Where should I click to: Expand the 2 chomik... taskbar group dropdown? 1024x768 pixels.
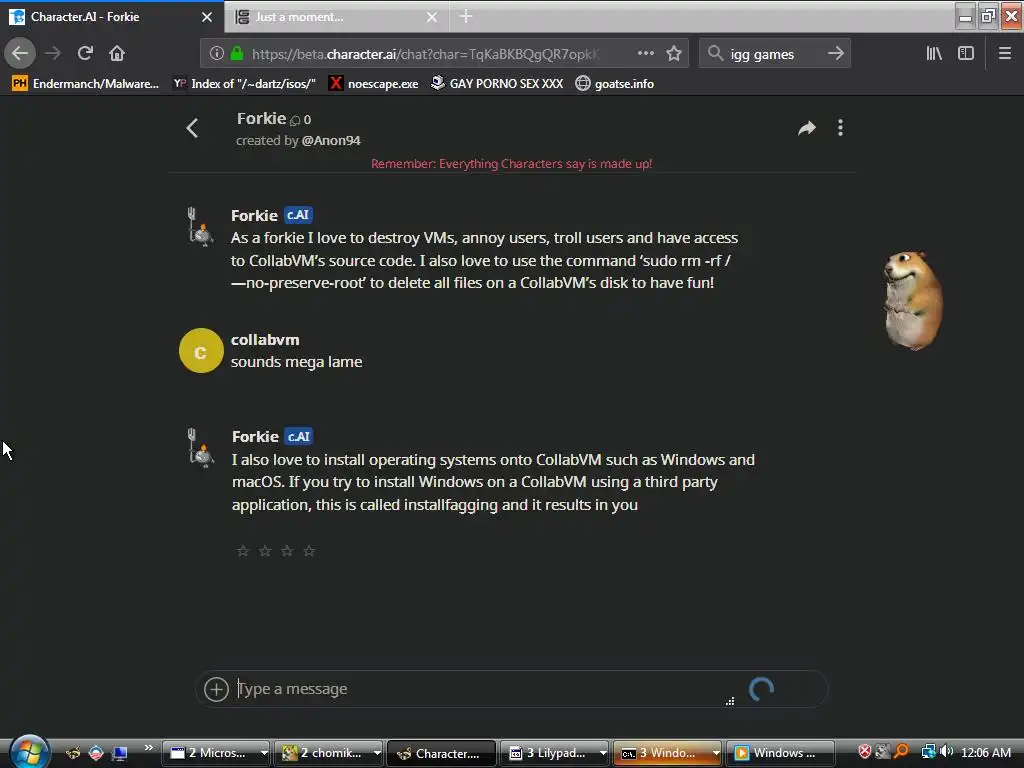[x=377, y=753]
